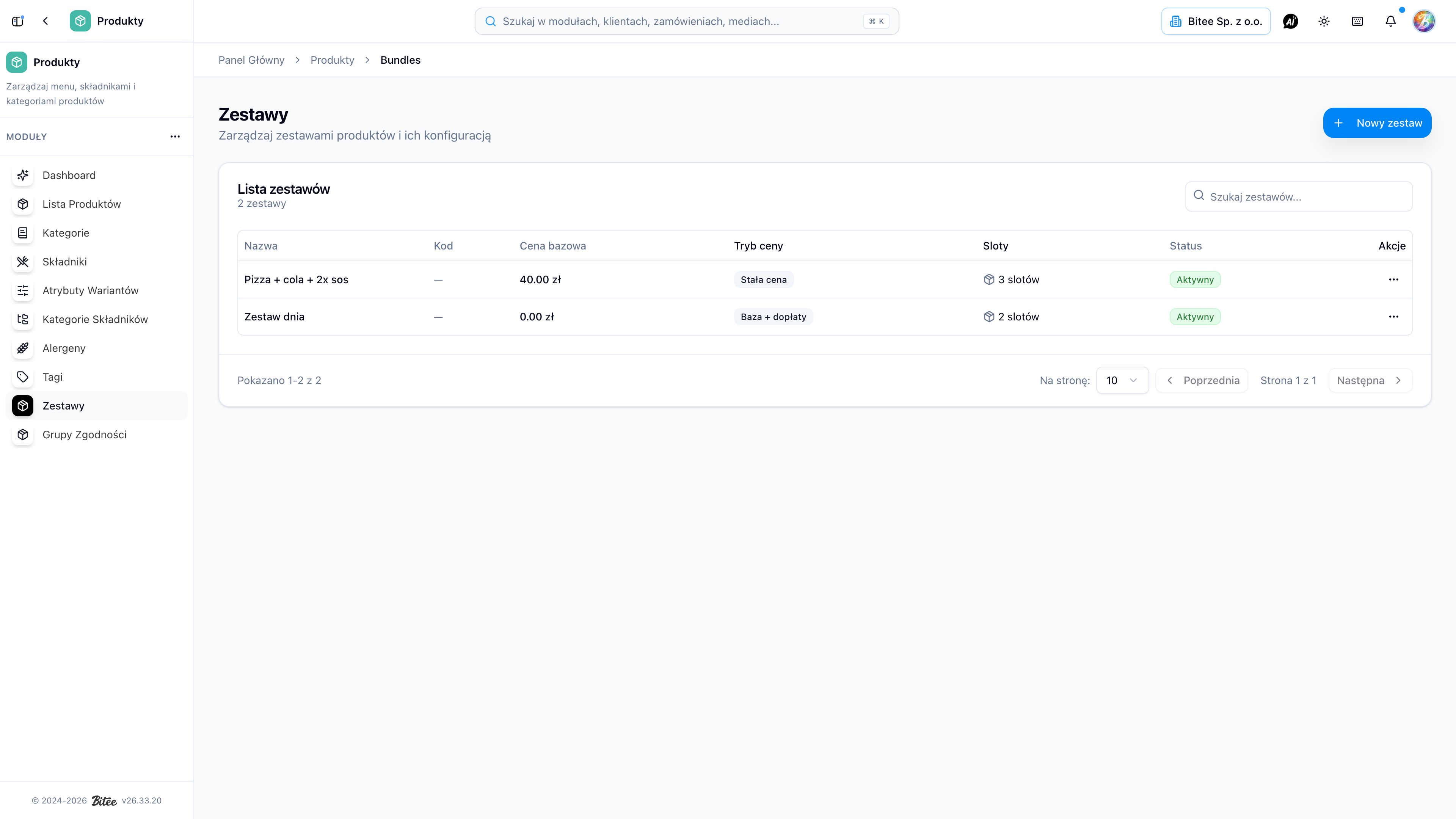Click the 40.00 zł price cell

click(540, 279)
